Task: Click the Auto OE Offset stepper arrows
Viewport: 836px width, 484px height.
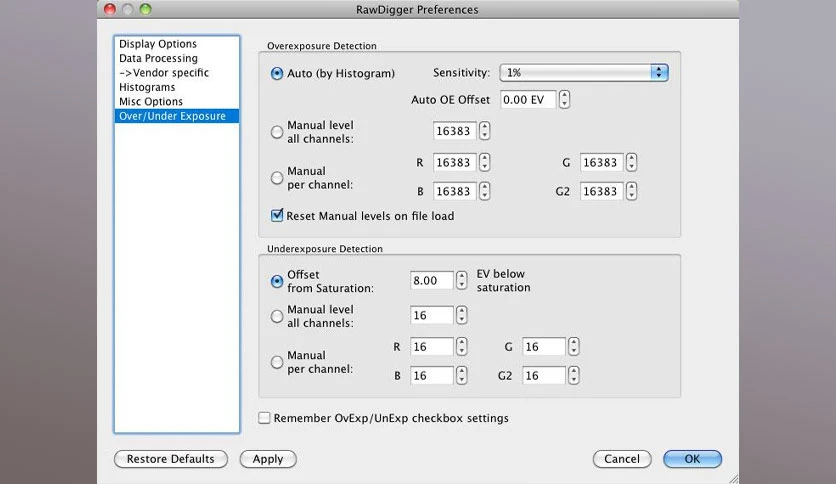Action: [x=564, y=100]
